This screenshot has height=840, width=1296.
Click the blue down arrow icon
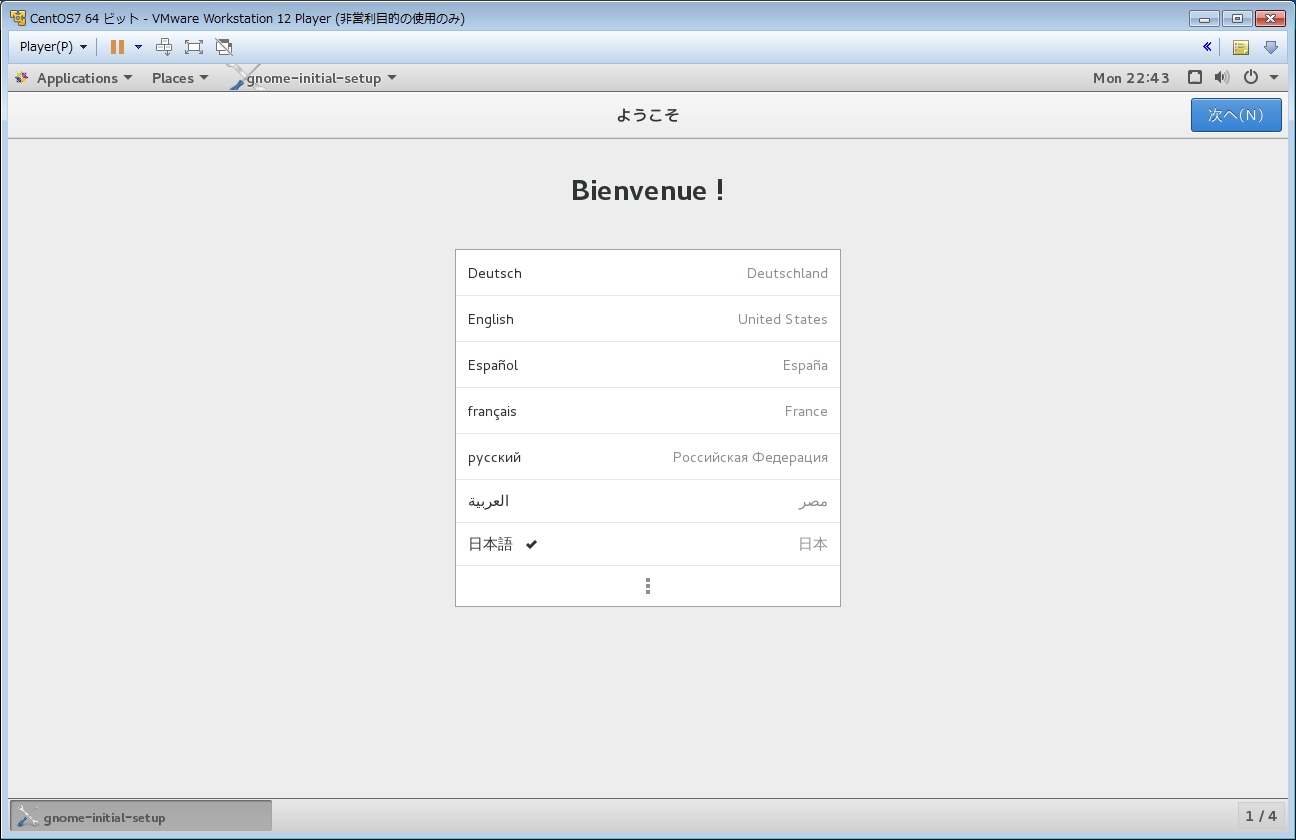(x=1271, y=47)
